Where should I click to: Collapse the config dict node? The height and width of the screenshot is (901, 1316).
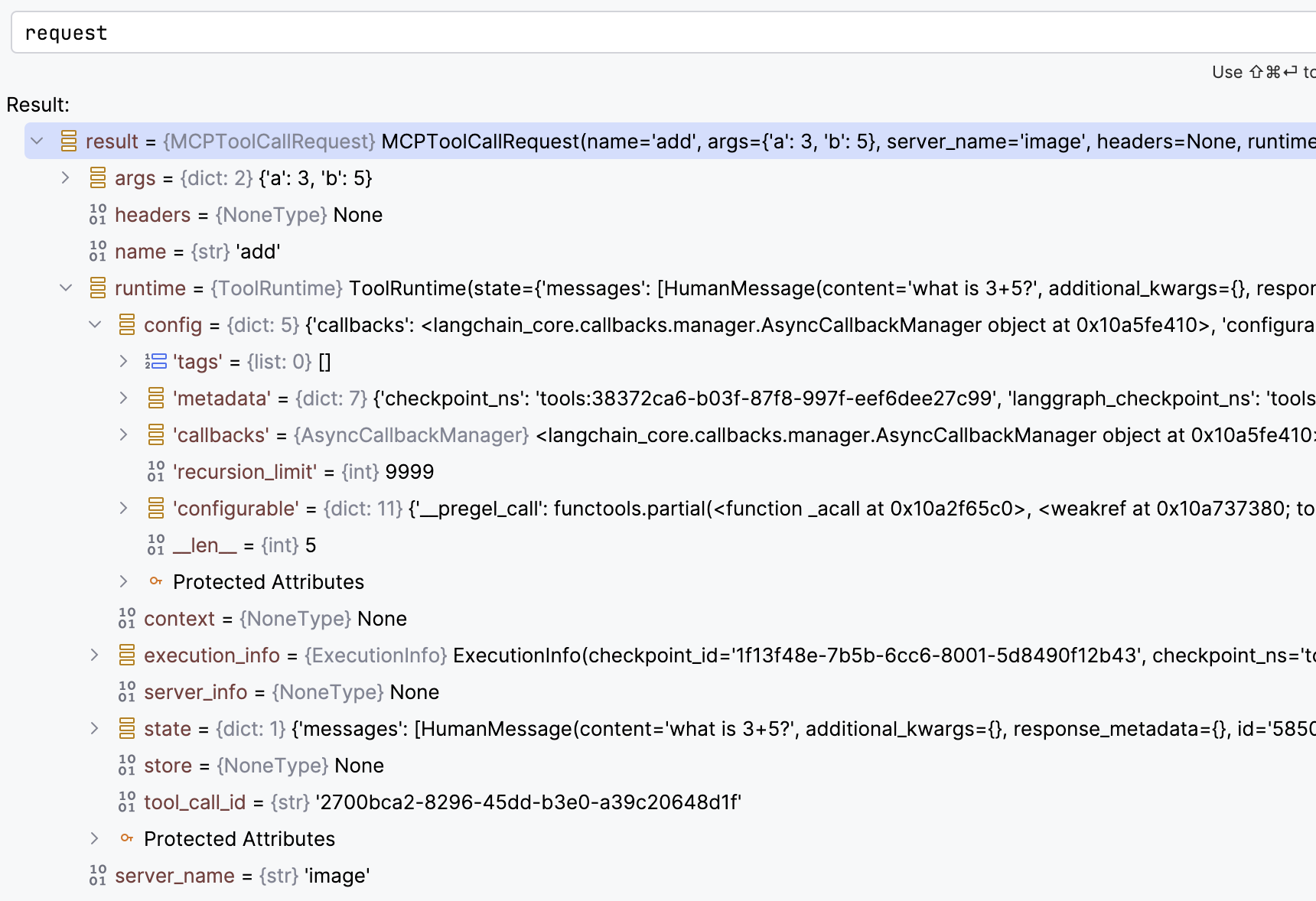coord(95,325)
